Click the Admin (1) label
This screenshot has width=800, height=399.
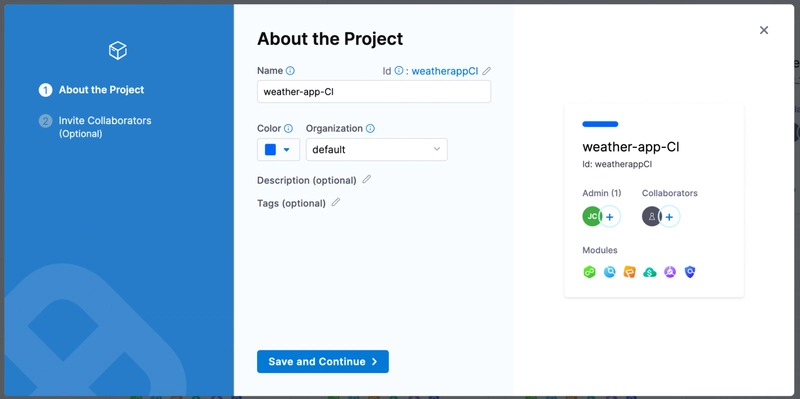click(x=602, y=193)
